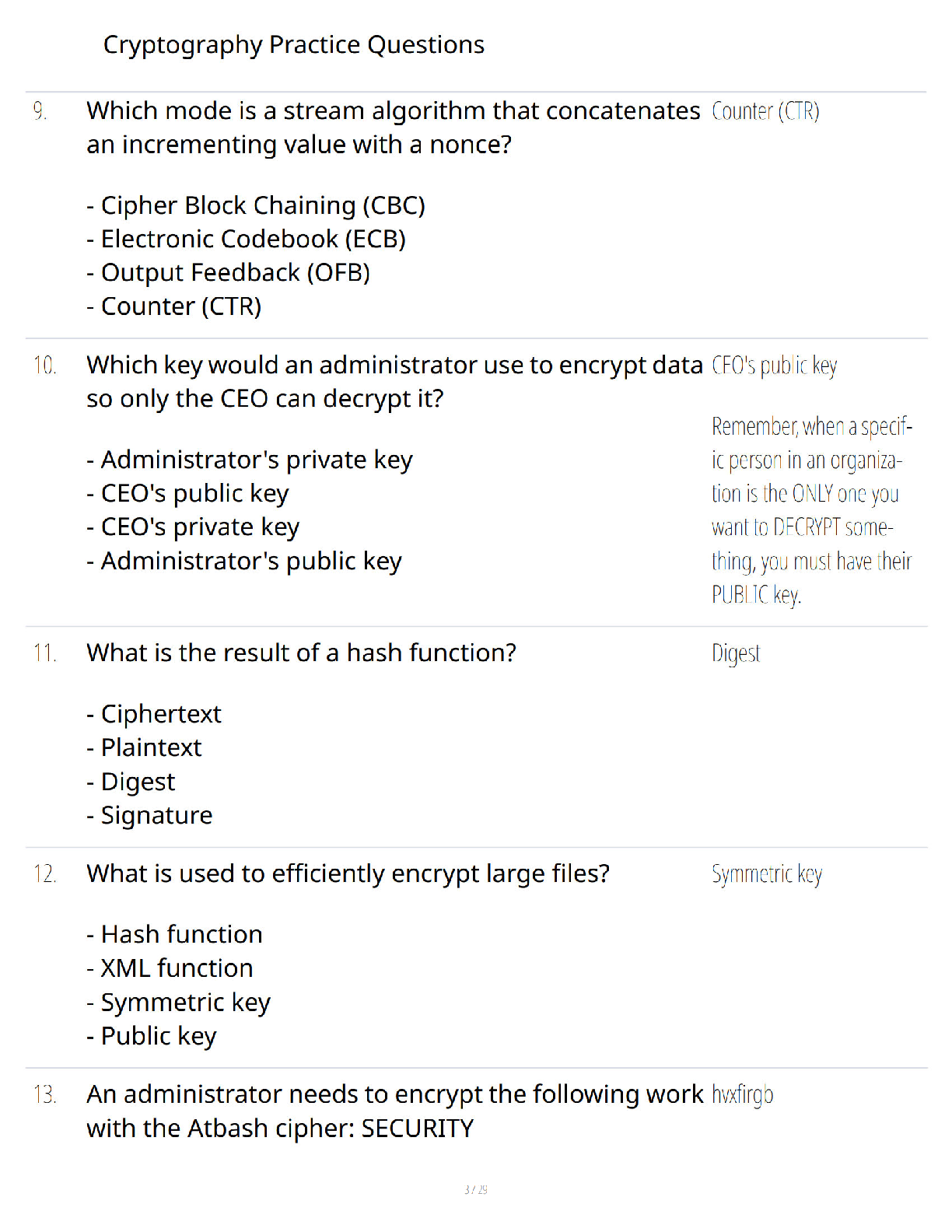The image size is (952, 1232).
Task: Pick Administrator's public key option
Action: [244, 561]
